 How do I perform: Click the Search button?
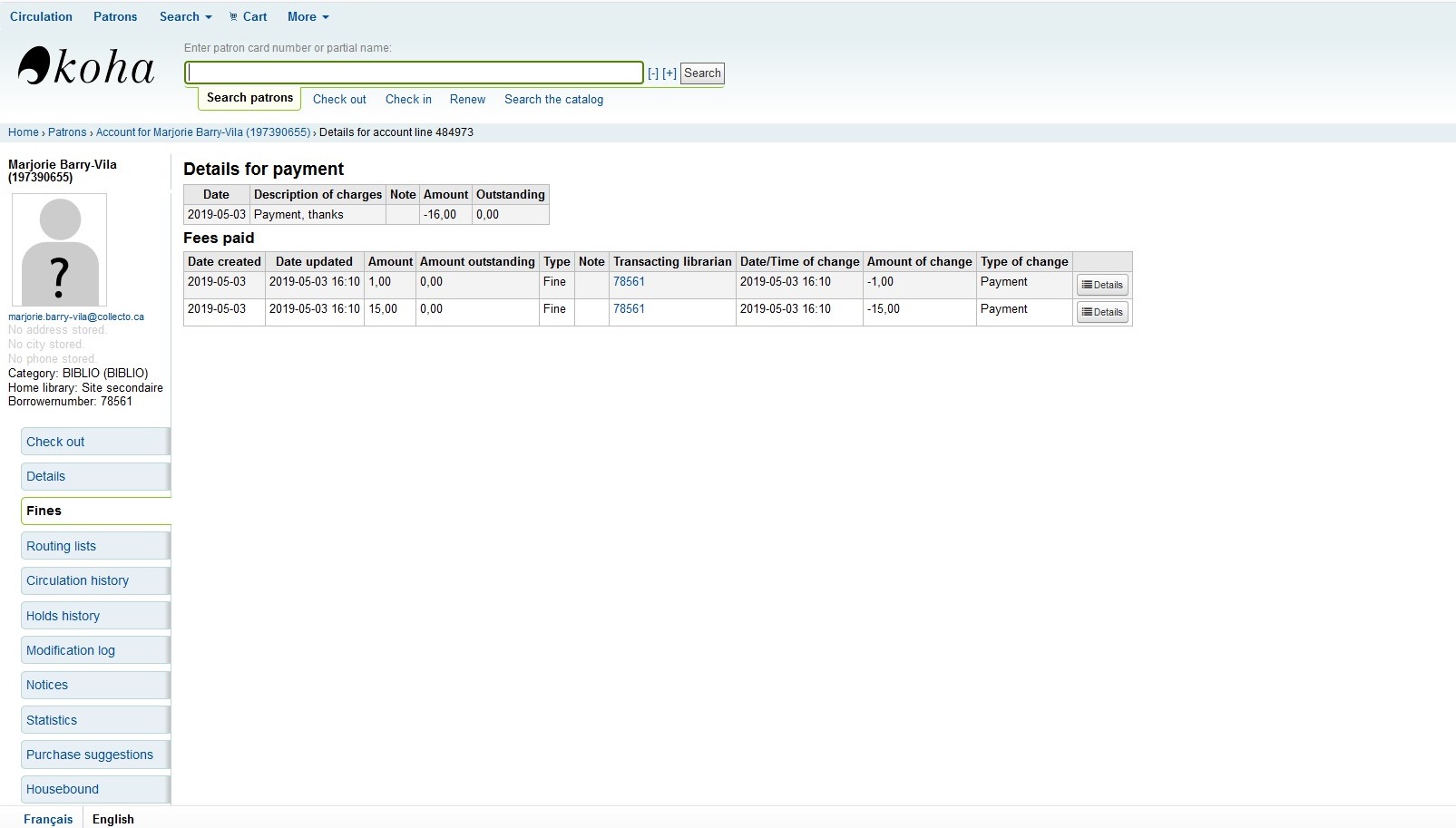click(x=702, y=73)
